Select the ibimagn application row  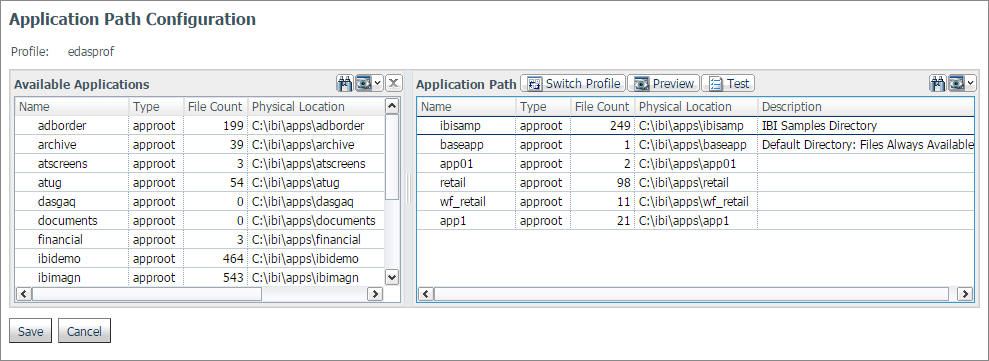point(199,277)
